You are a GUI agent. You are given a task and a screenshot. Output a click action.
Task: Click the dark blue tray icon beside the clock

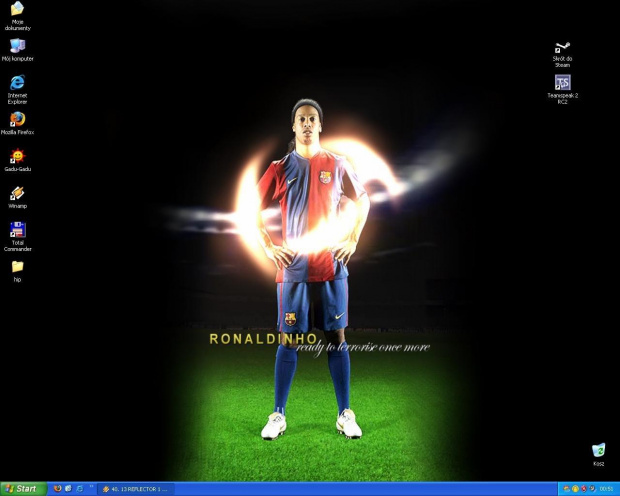point(592,489)
